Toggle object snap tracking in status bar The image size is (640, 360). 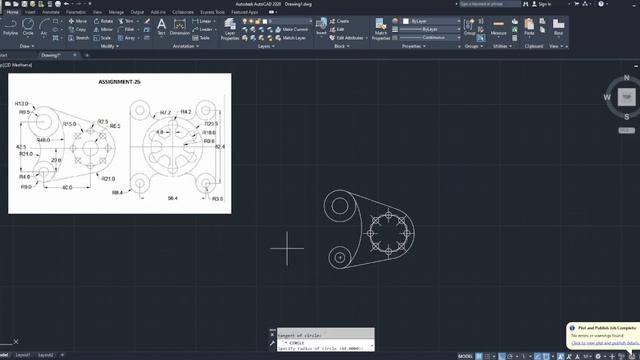[538, 356]
